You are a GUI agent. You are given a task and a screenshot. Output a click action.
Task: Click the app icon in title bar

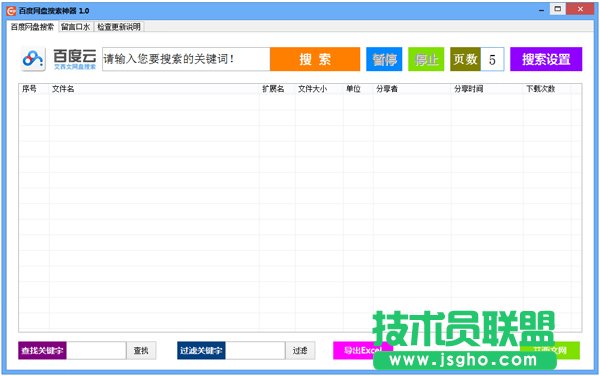point(11,11)
